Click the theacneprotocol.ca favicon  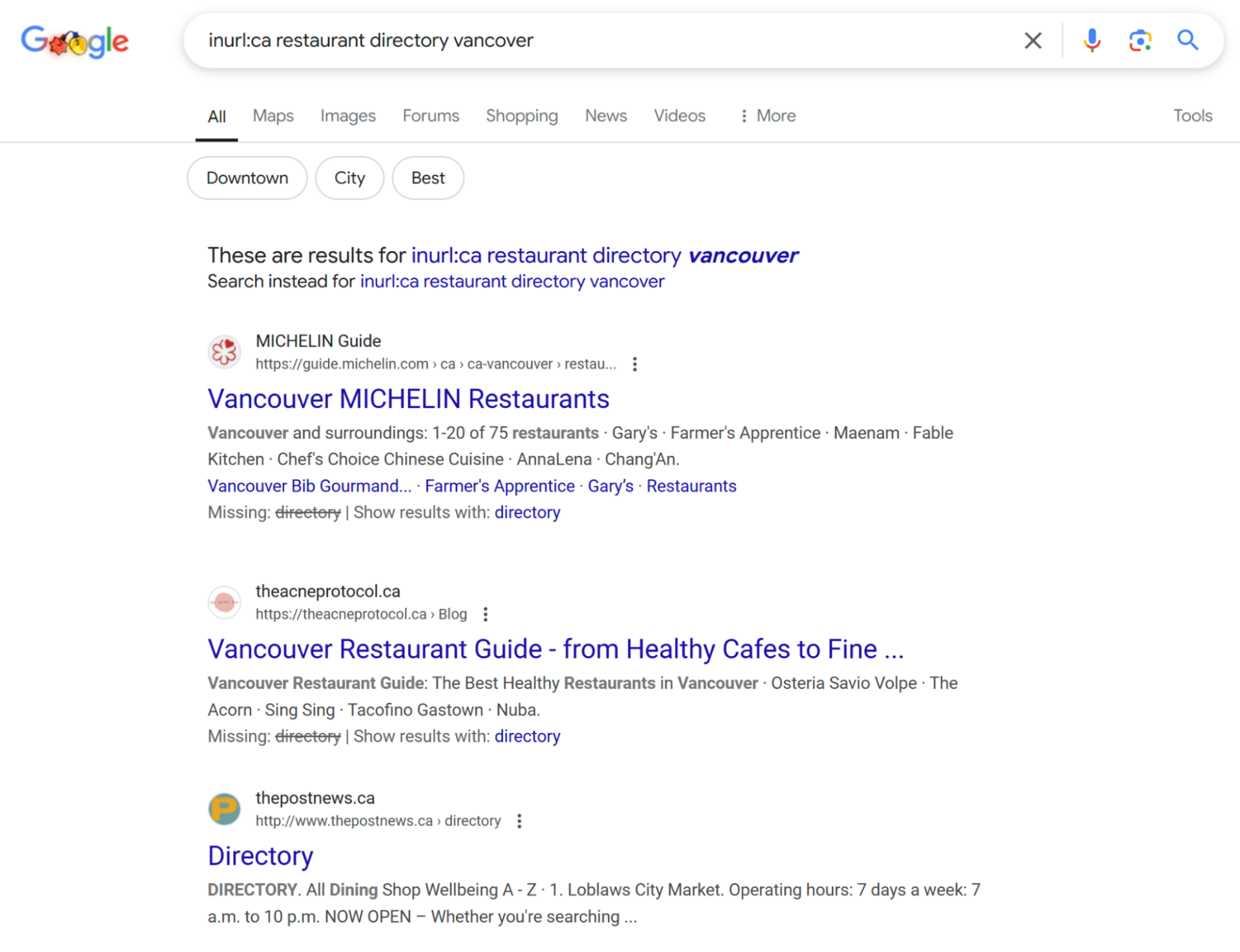224,602
